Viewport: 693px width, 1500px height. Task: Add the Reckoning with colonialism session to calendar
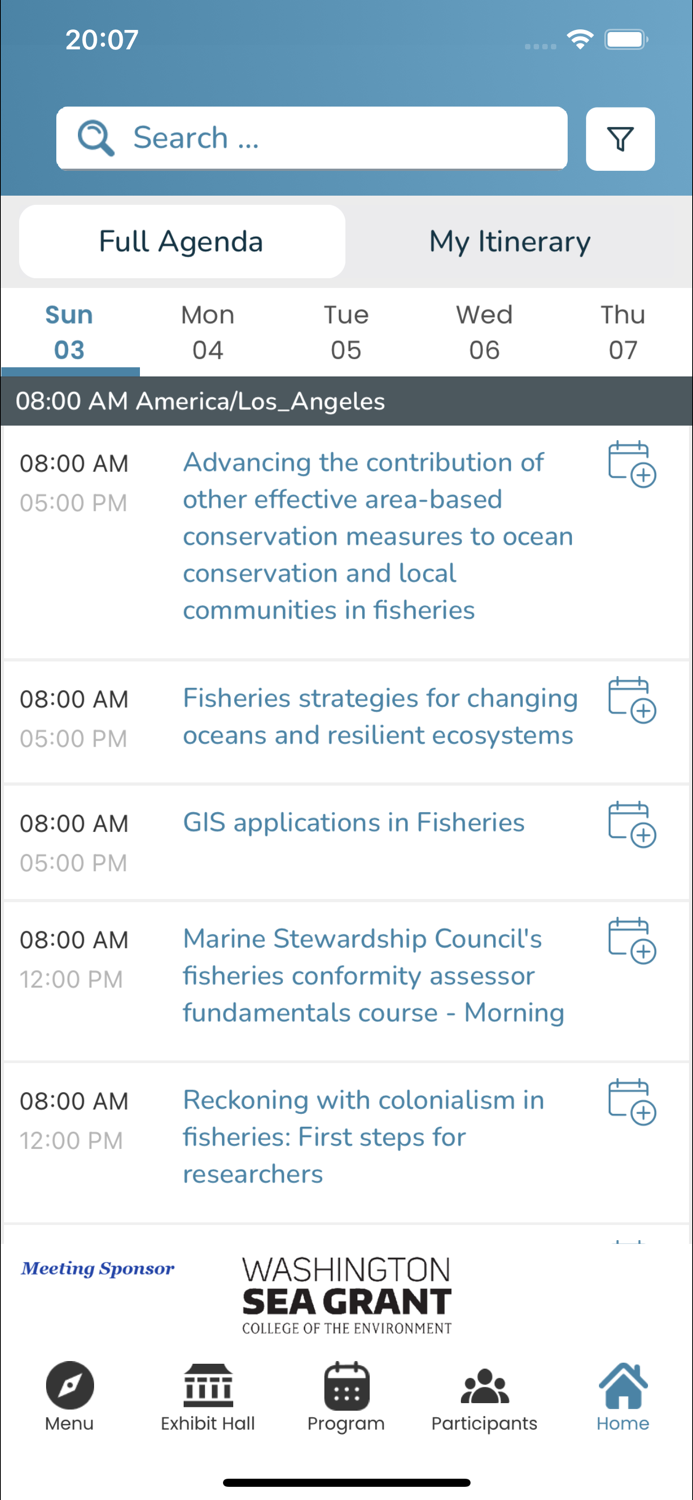(631, 1100)
